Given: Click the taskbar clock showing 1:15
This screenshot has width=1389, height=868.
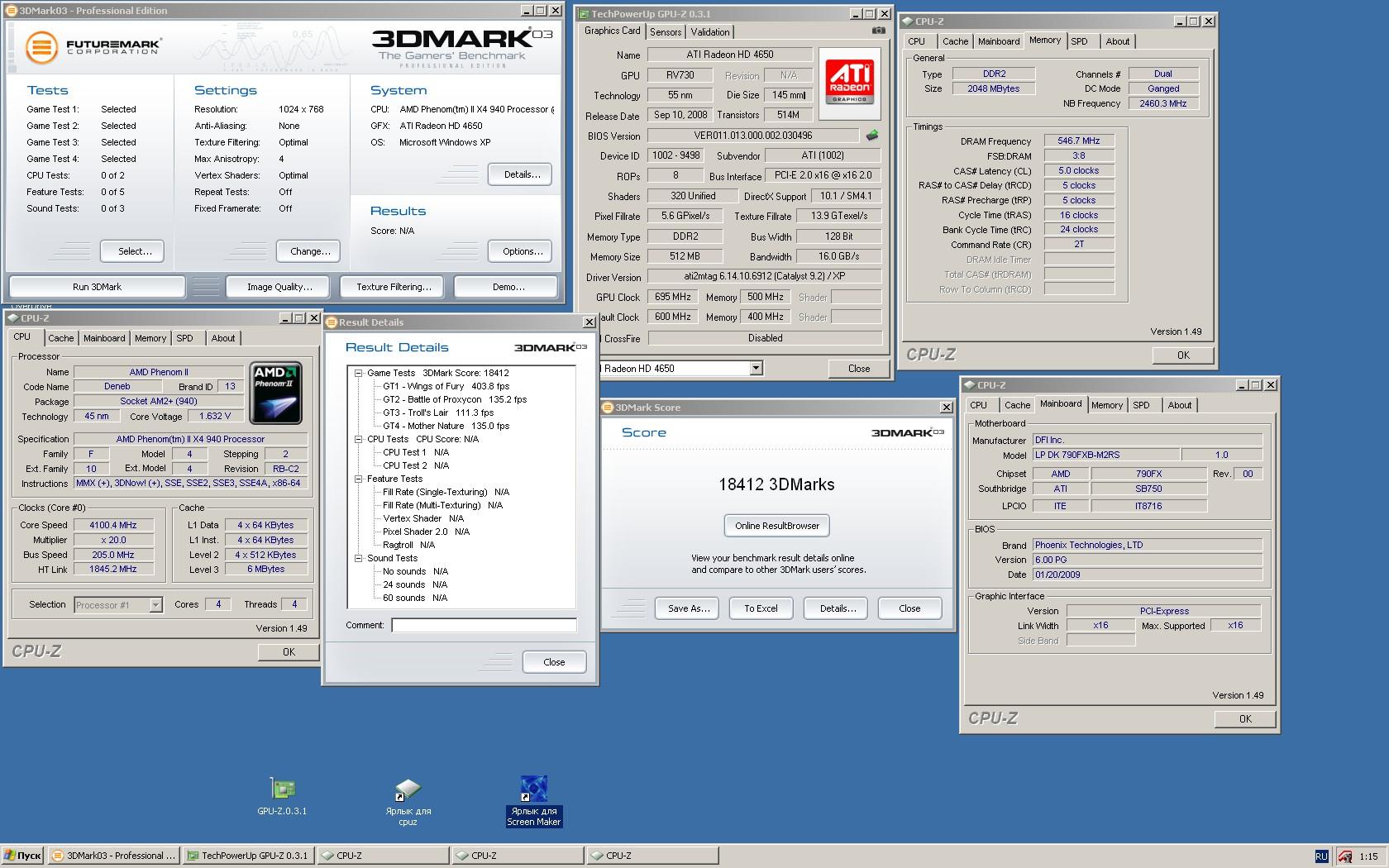Looking at the screenshot, I should (1368, 856).
